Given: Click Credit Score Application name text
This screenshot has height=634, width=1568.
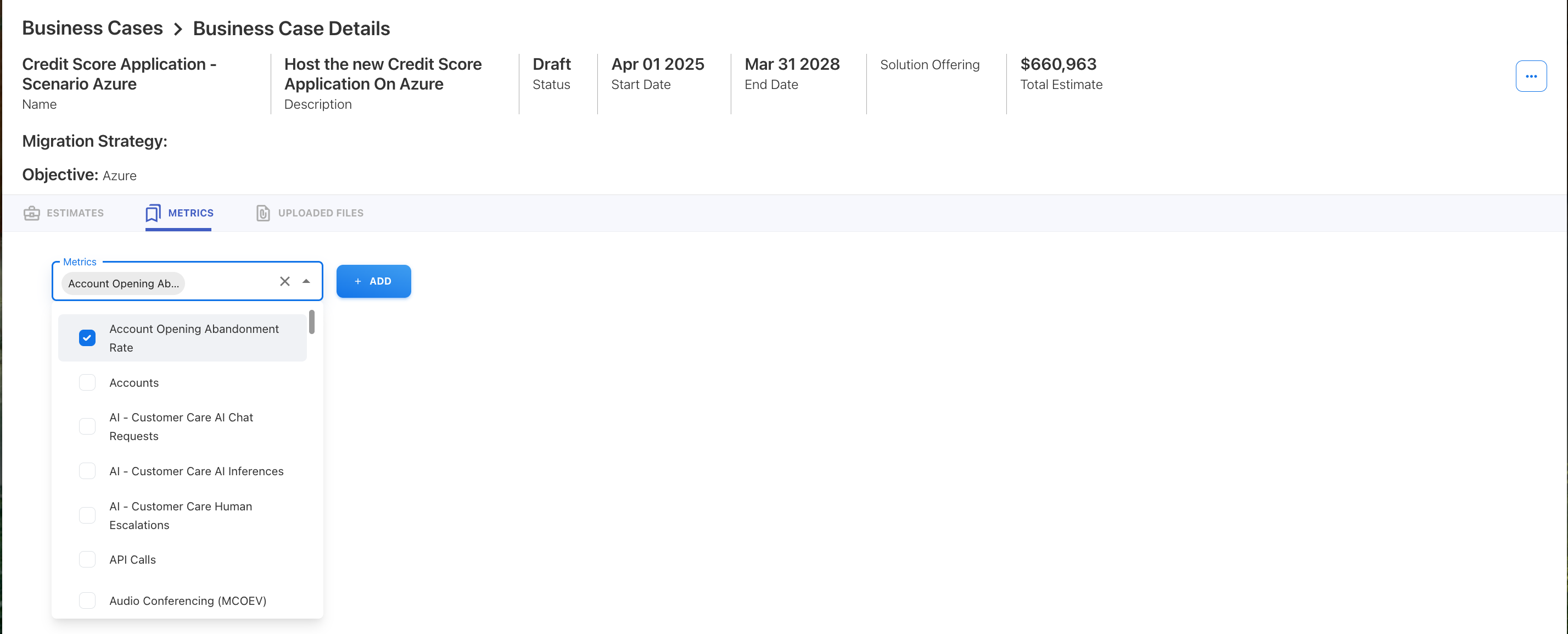Looking at the screenshot, I should 119,74.
